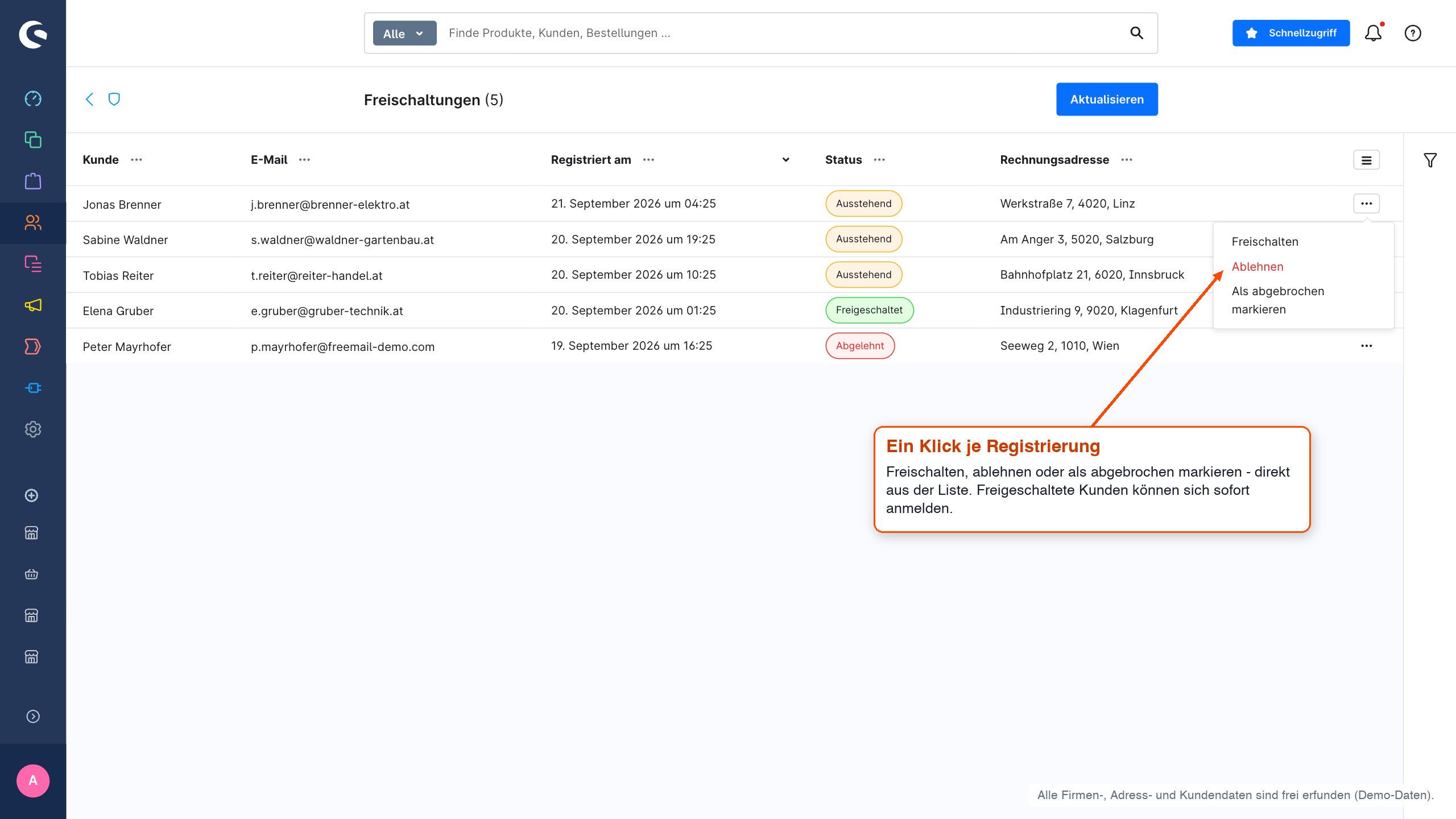Image resolution: width=1456 pixels, height=819 pixels.
Task: Open notifications bell icon
Action: click(1374, 33)
